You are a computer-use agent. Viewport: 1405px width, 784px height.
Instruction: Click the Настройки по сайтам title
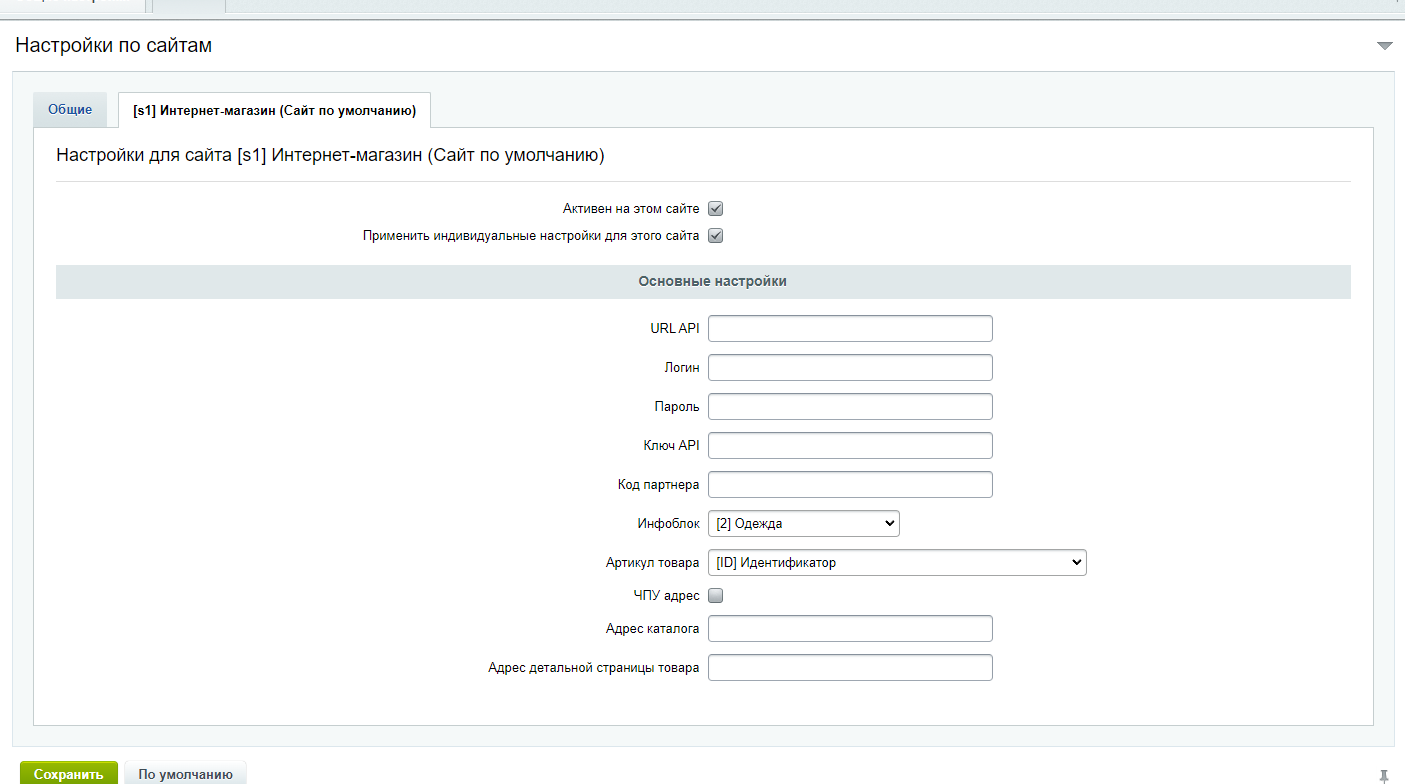114,46
